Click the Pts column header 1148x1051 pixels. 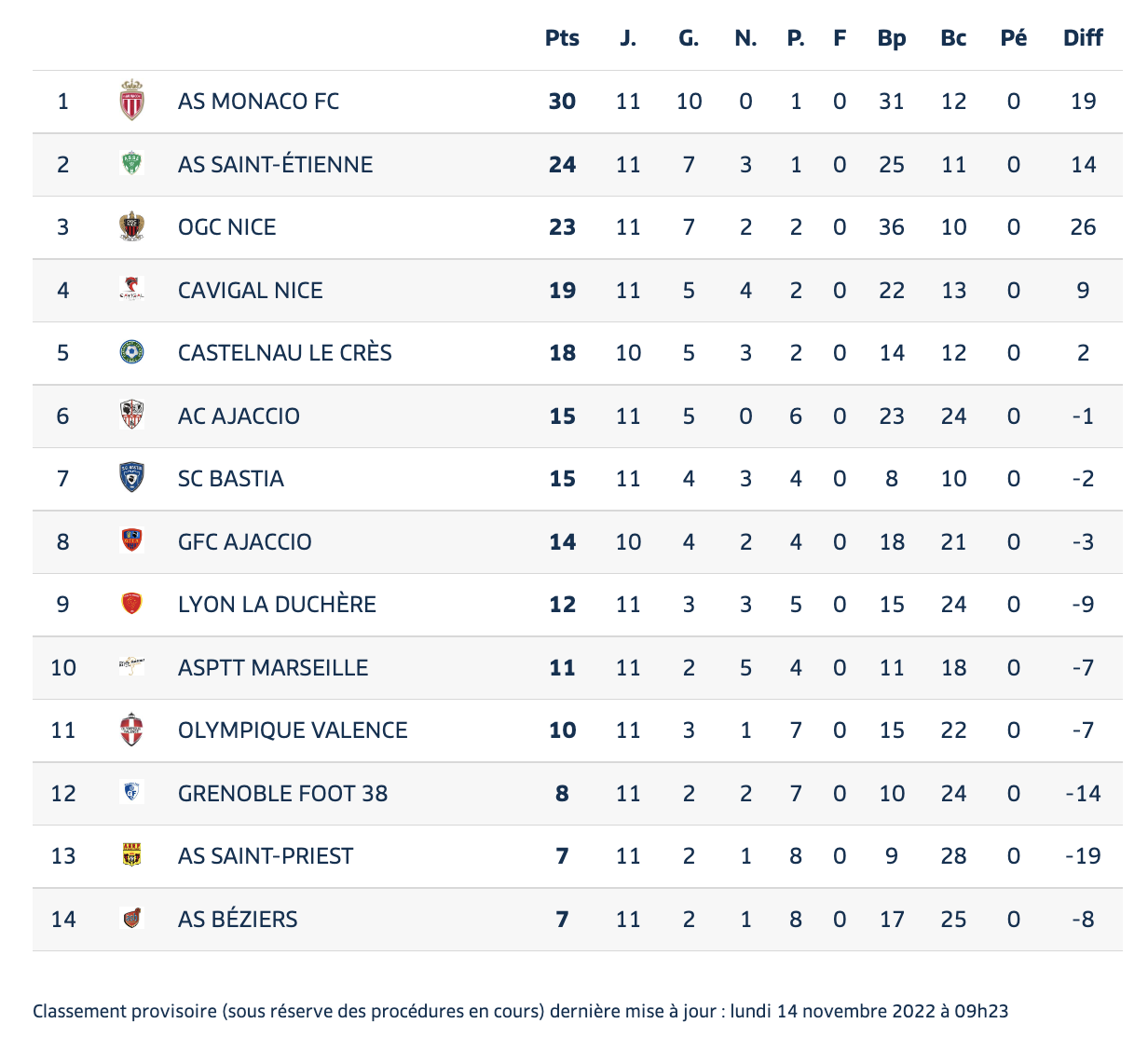click(562, 38)
